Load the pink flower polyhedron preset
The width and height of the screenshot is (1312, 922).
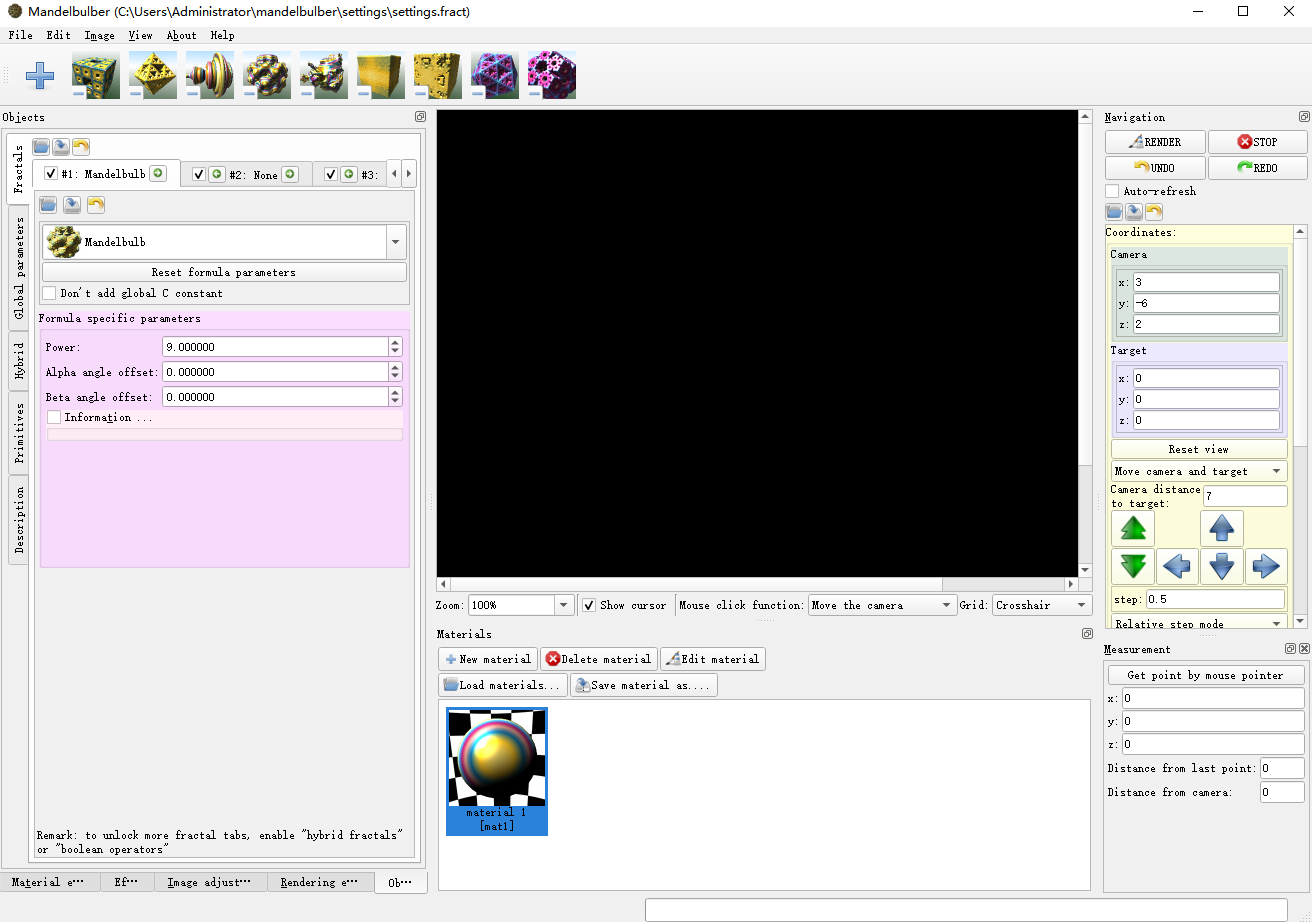[x=551, y=75]
